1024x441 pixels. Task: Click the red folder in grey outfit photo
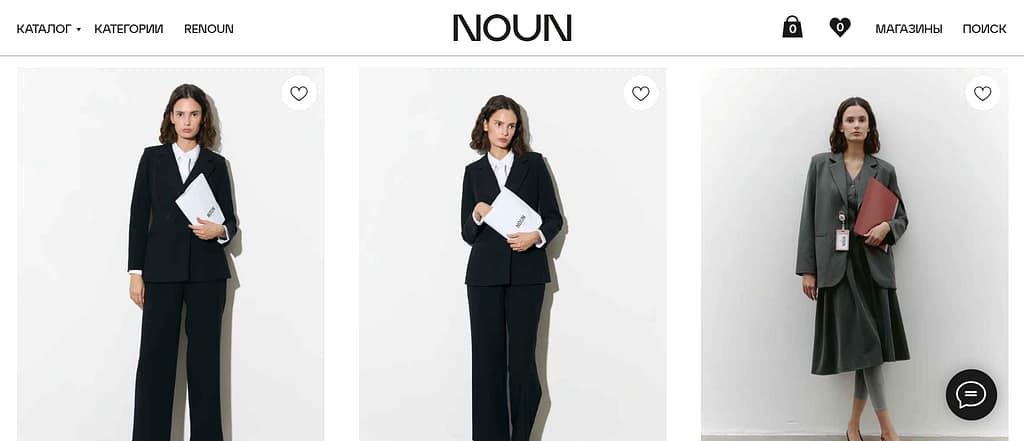pyautogui.click(x=876, y=209)
